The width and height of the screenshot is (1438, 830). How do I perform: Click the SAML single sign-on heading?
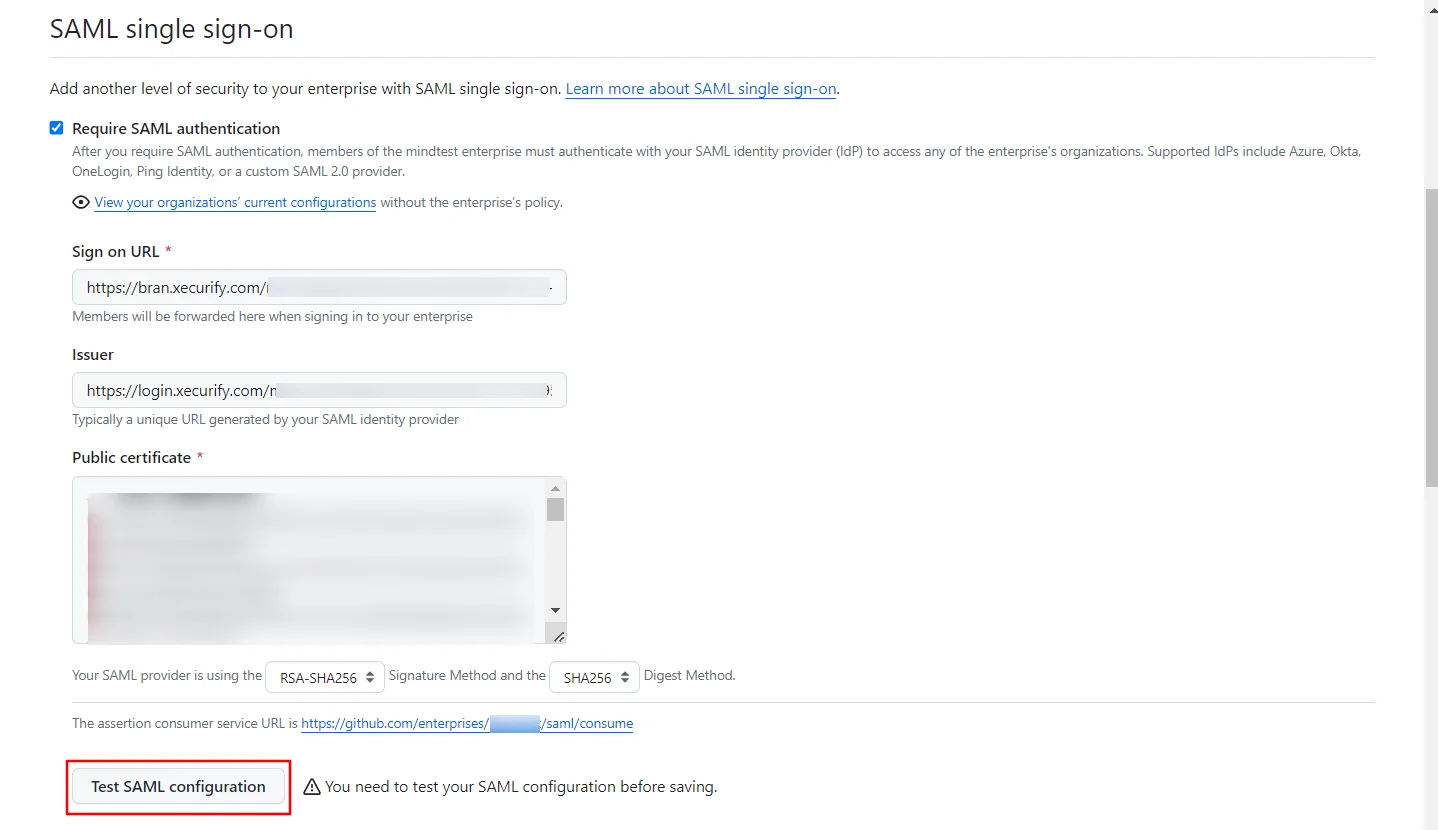tap(172, 29)
